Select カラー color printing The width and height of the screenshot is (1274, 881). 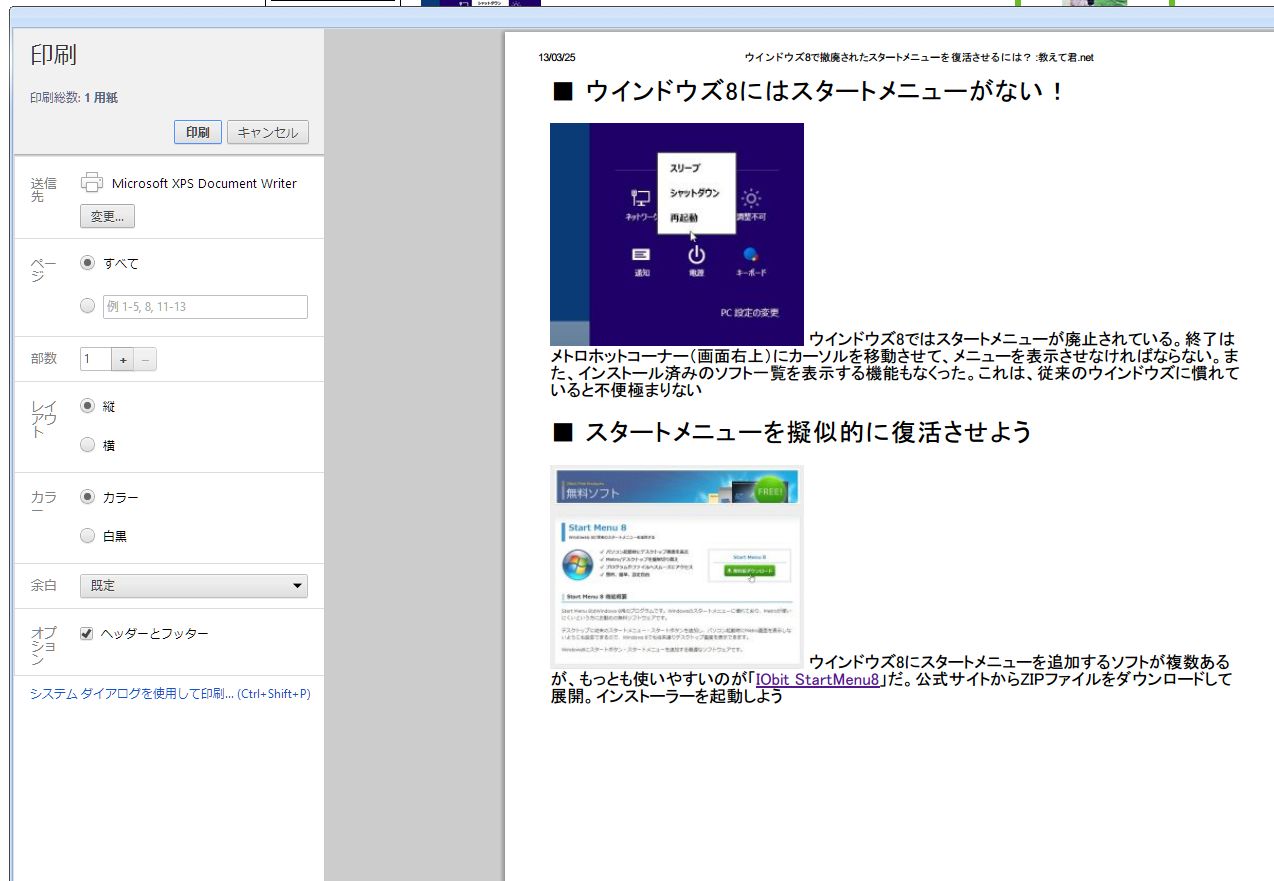coord(87,497)
